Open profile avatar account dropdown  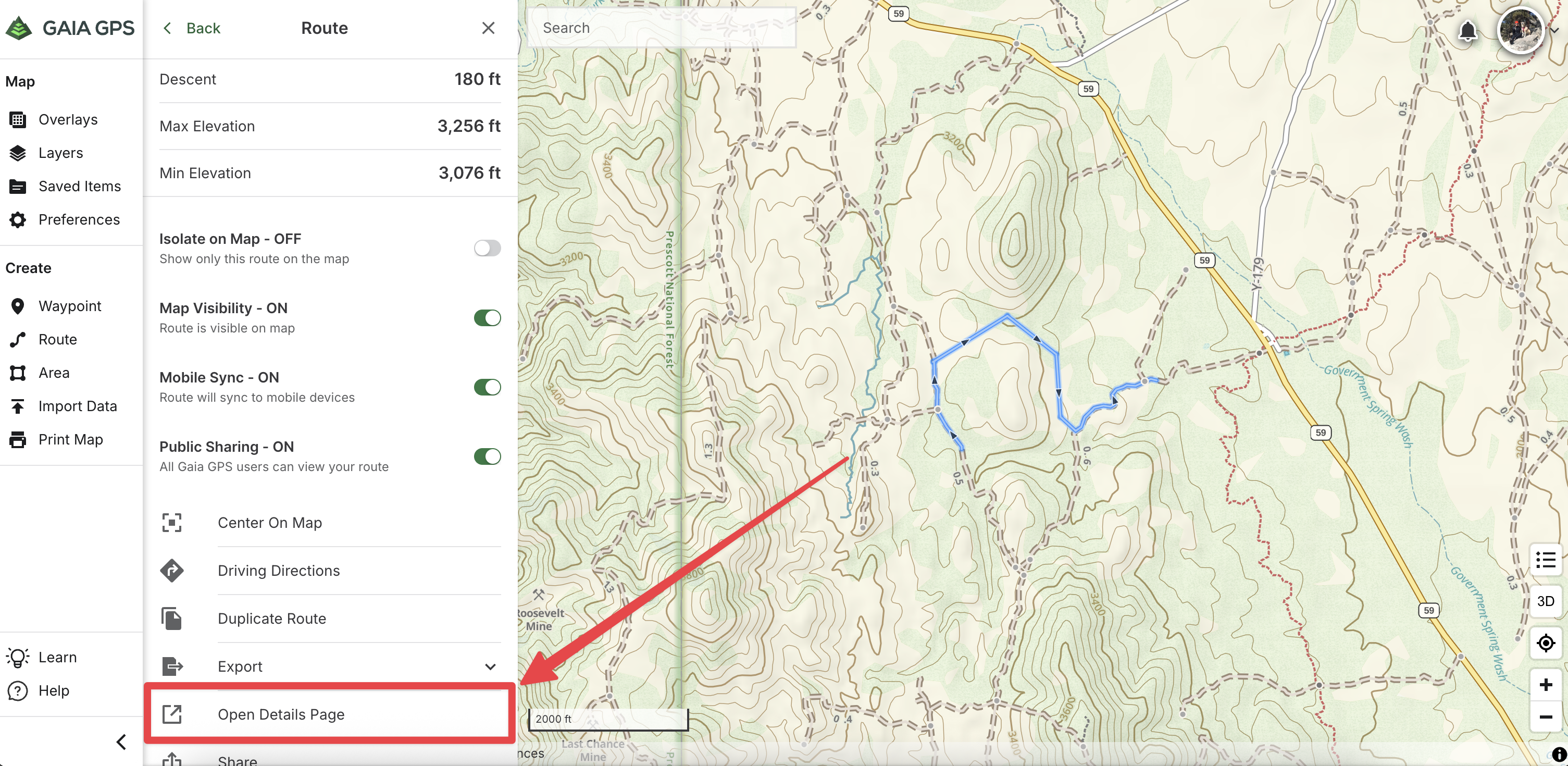pos(1521,30)
